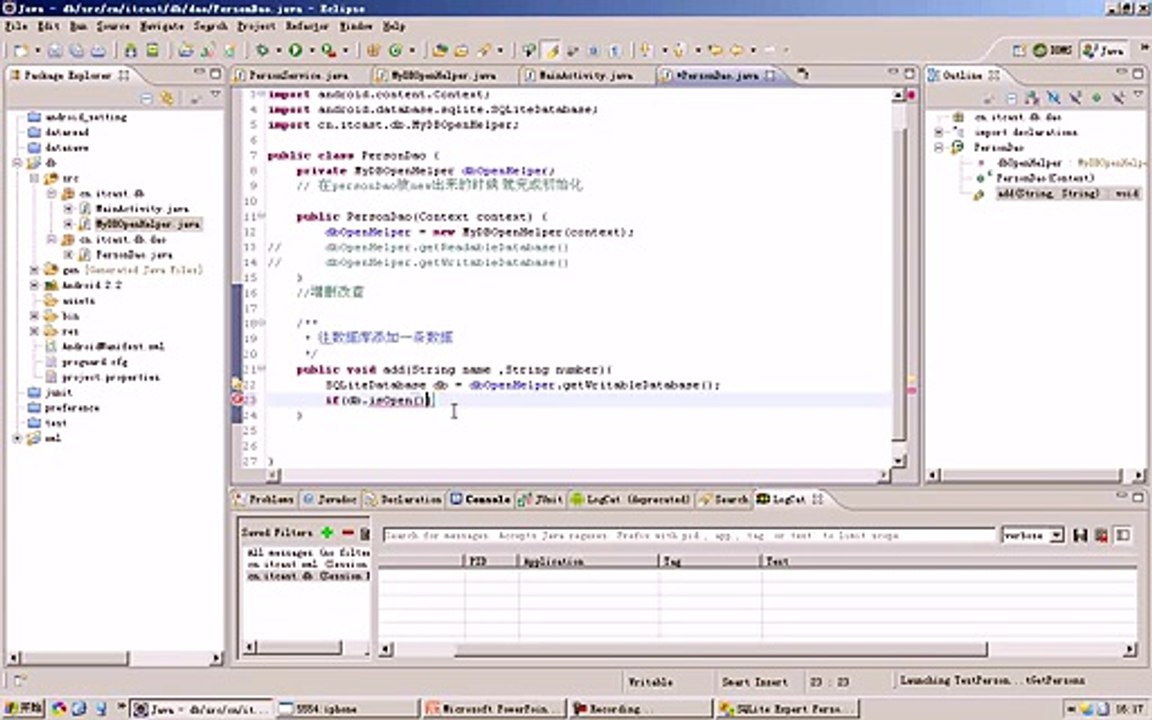
Task: Click the Open Perspective icon
Action: coord(1019,50)
